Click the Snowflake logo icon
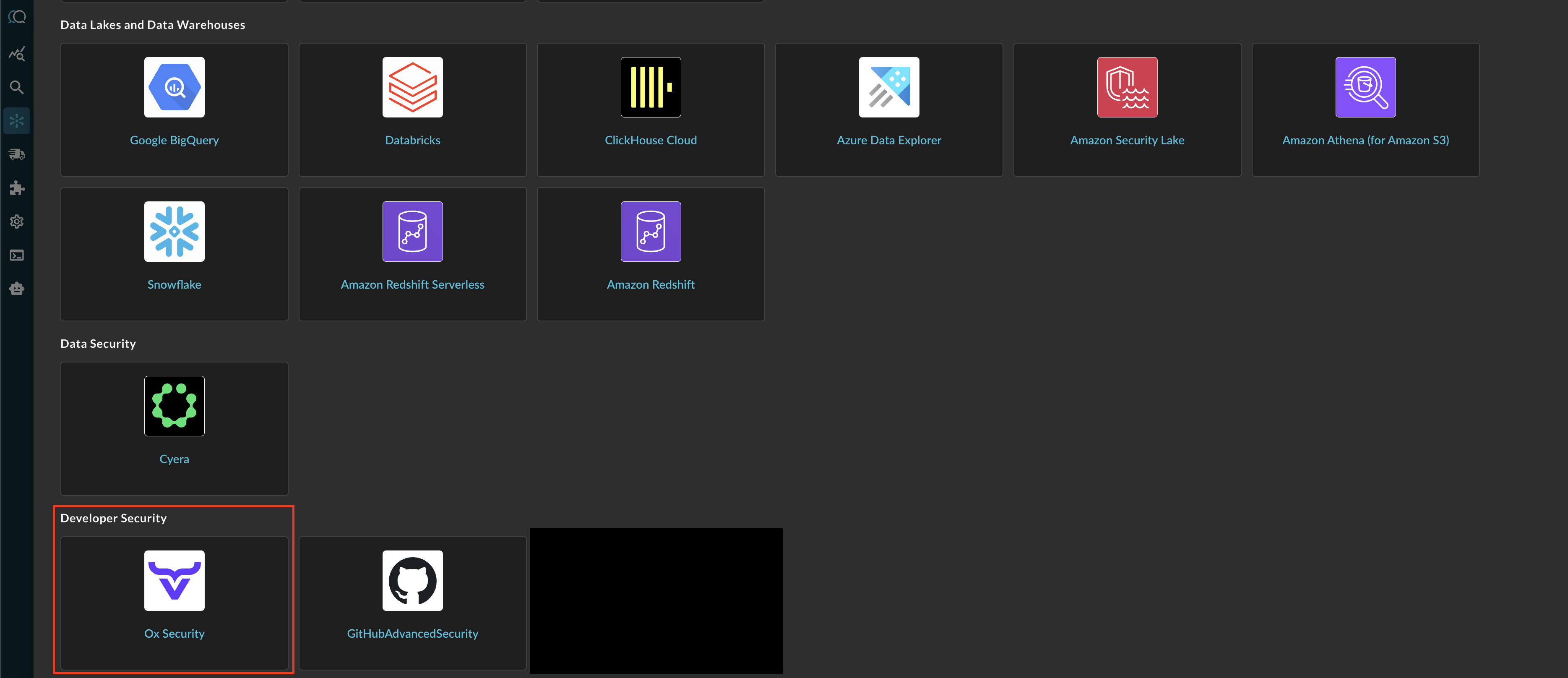 click(x=174, y=232)
